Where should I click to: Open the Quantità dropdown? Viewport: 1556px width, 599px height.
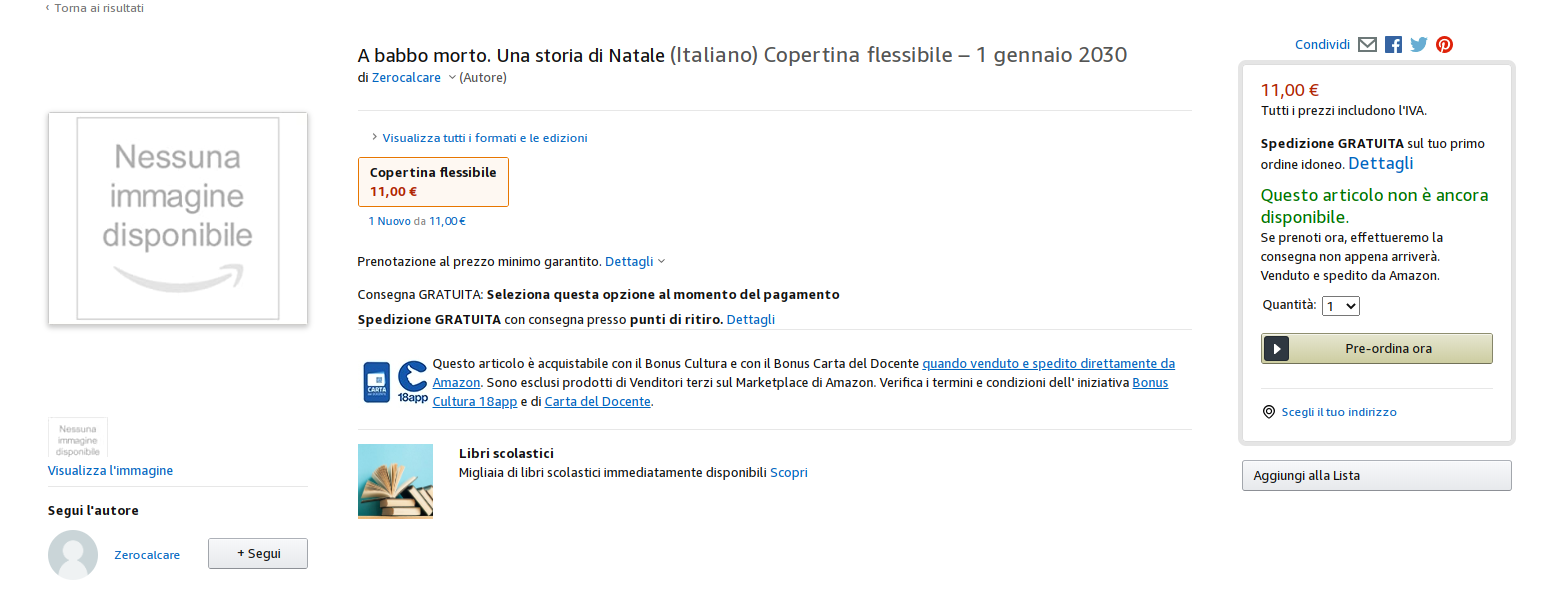pos(1341,306)
